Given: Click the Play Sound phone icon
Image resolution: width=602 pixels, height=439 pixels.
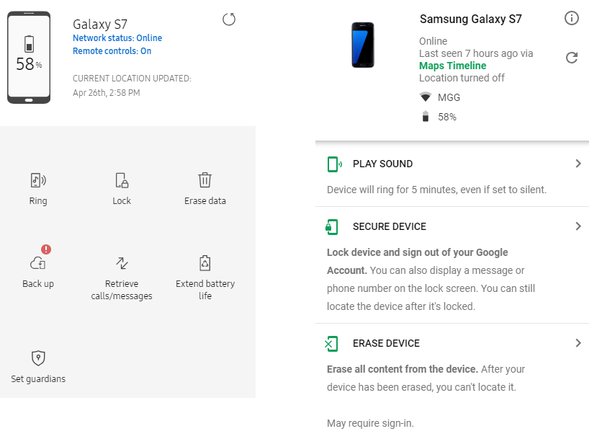Looking at the screenshot, I should pos(334,164).
